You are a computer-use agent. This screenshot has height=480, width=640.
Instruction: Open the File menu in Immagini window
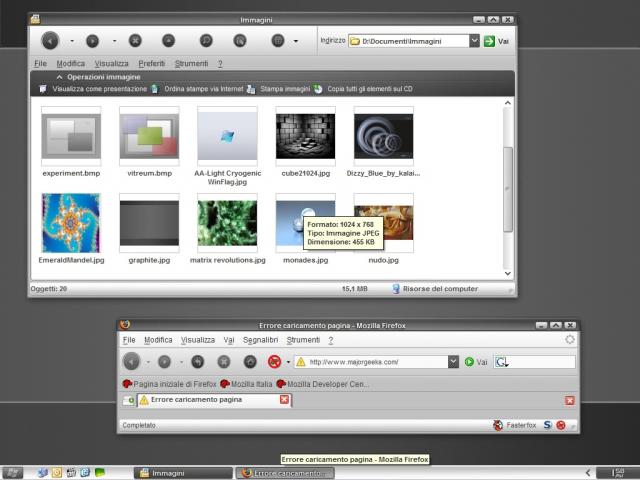[40, 64]
